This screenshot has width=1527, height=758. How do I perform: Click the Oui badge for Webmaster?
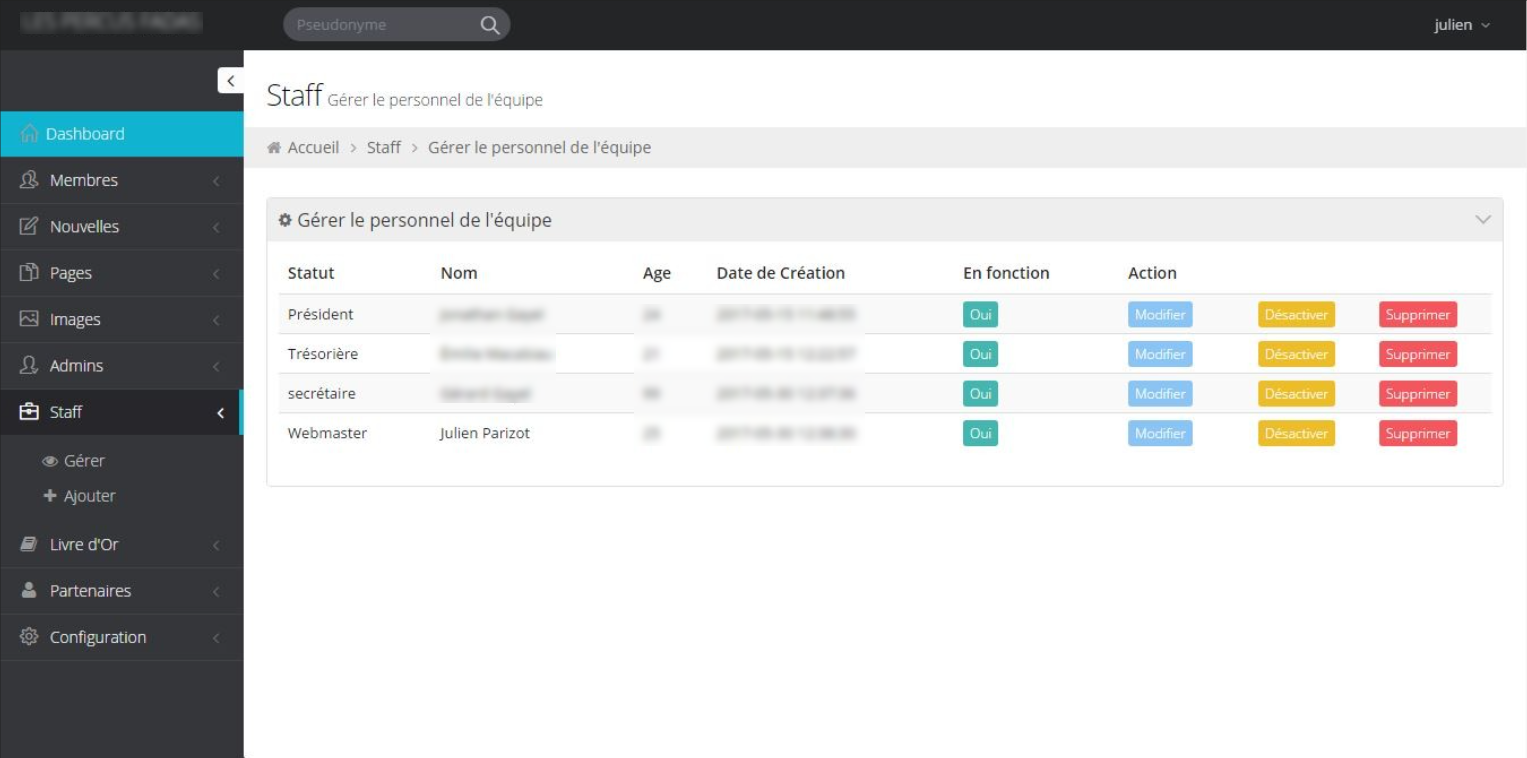pos(979,433)
